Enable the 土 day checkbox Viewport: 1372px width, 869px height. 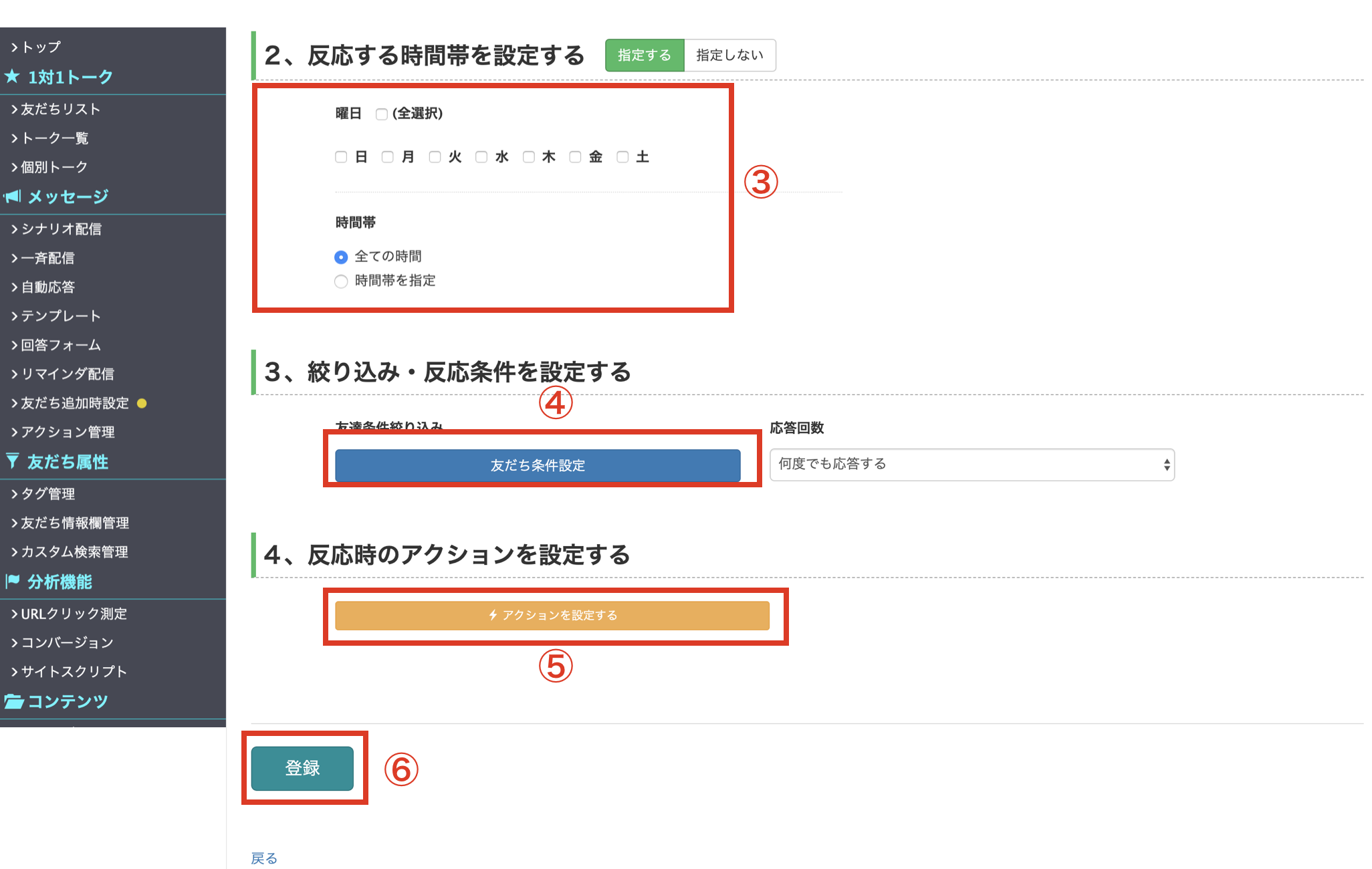pos(622,157)
